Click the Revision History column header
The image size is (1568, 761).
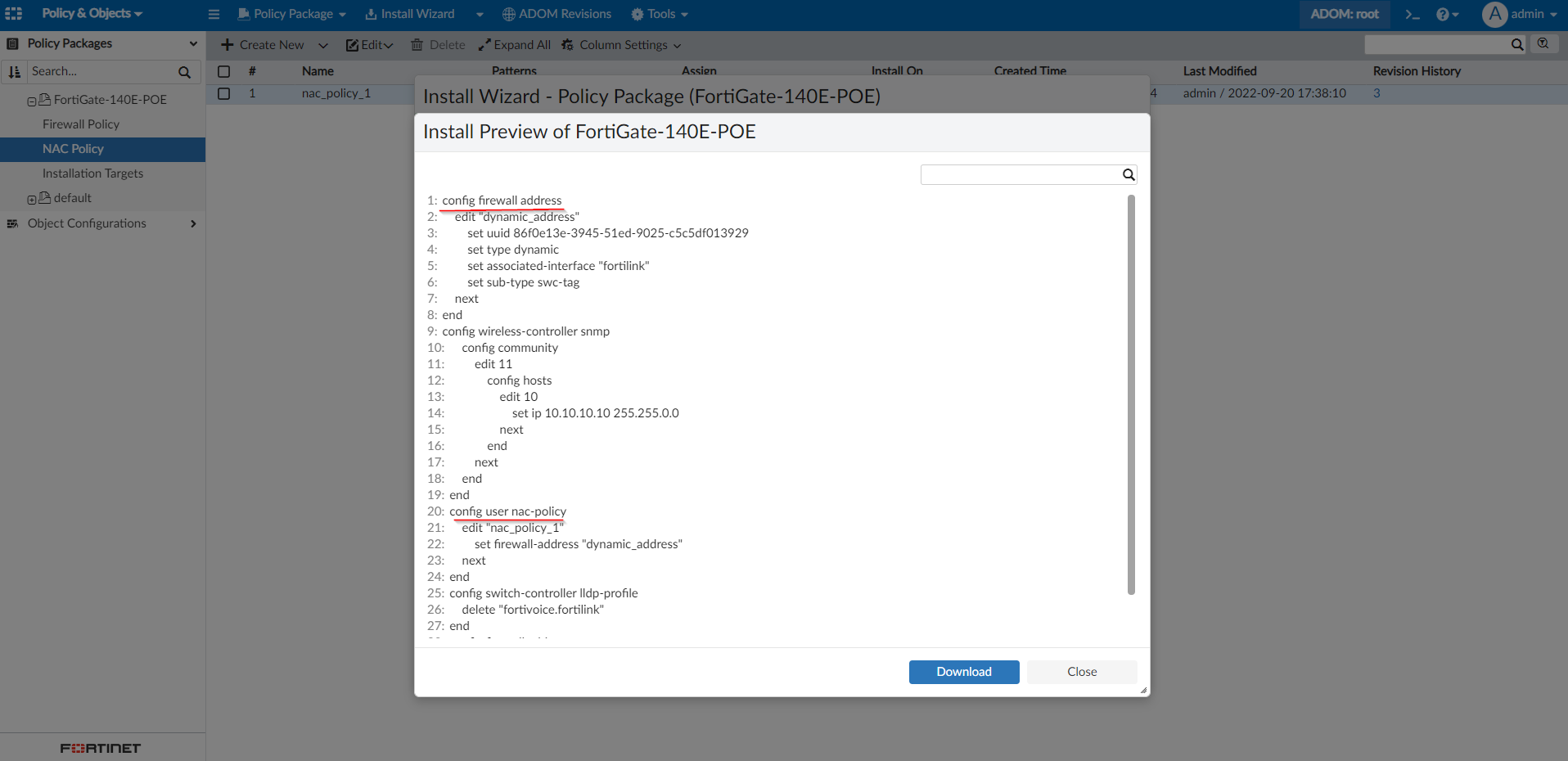click(x=1417, y=71)
